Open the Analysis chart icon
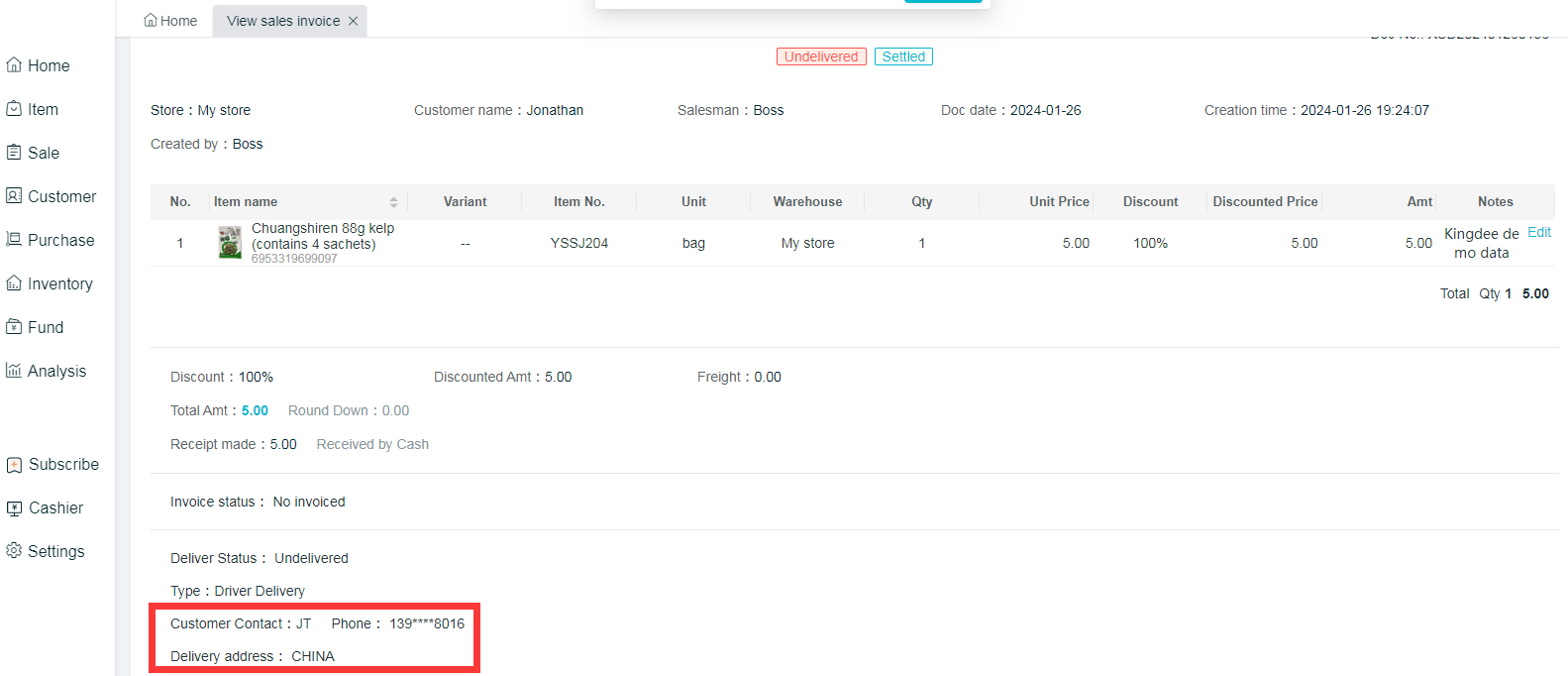 (x=14, y=371)
